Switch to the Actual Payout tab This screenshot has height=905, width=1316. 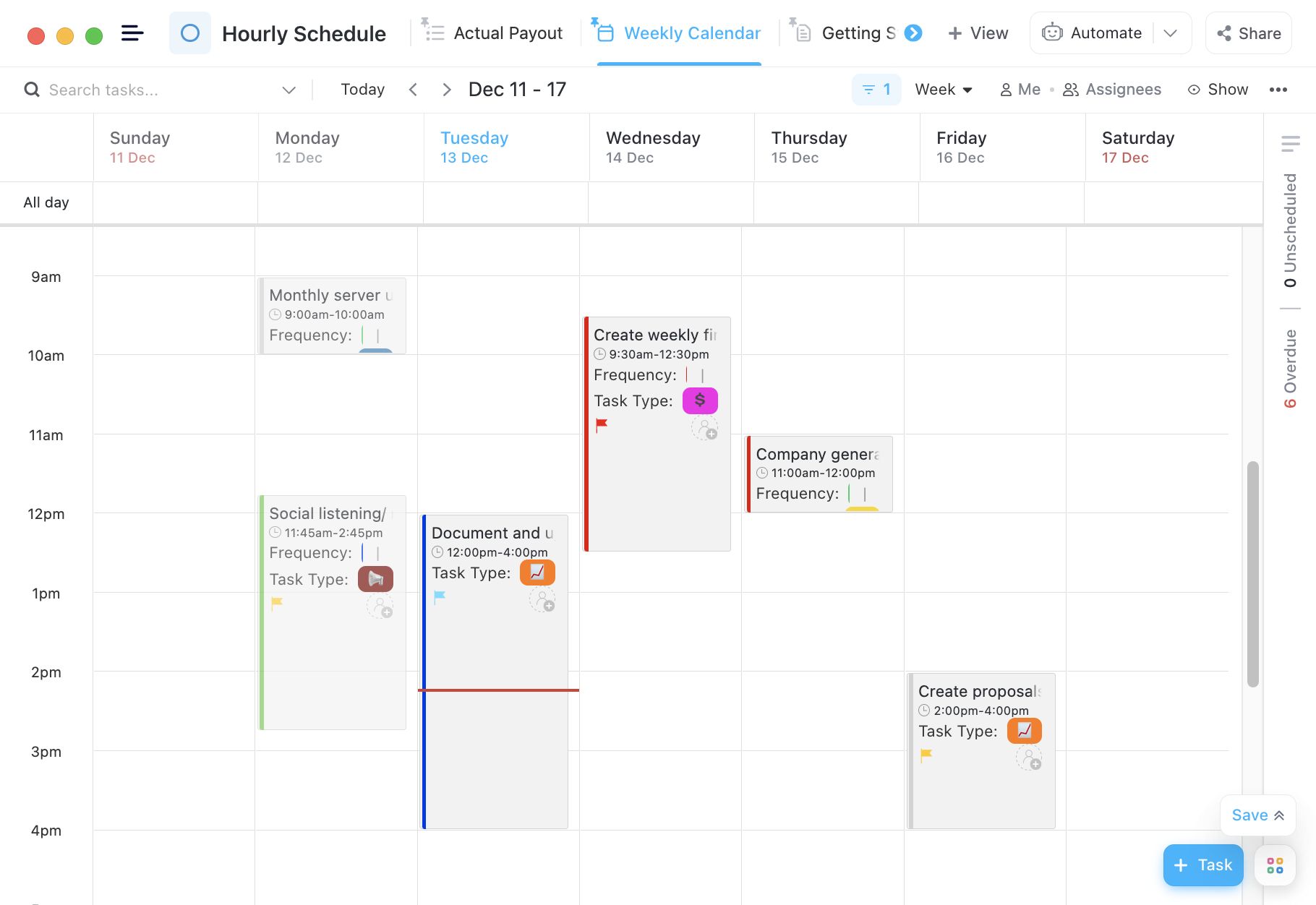(493, 33)
